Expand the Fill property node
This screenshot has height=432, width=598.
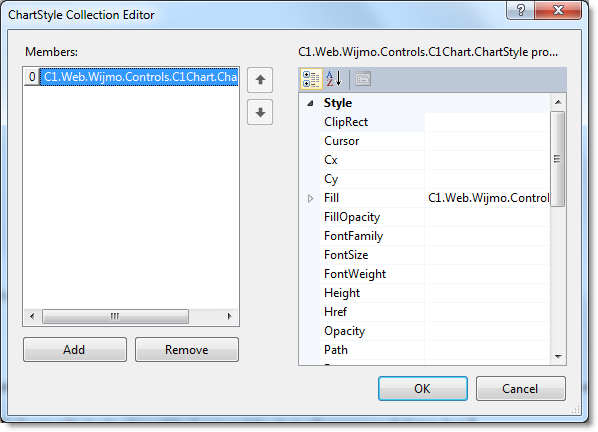(x=310, y=198)
